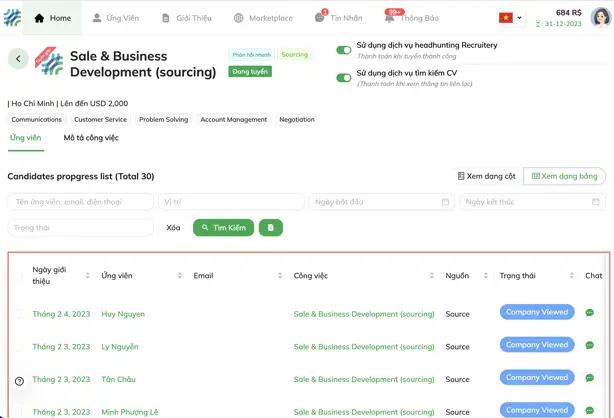The height and width of the screenshot is (418, 614).
Task: Click the help question mark icon
Action: tap(19, 381)
